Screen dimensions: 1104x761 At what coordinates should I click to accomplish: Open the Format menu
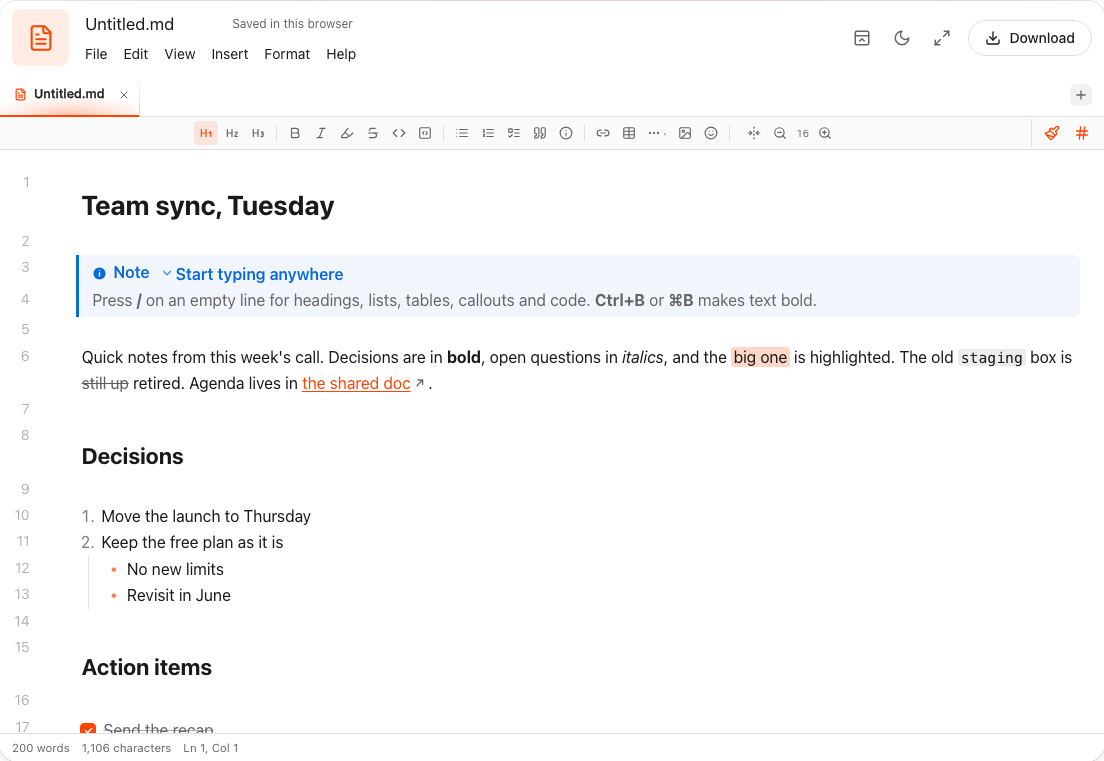(x=287, y=54)
